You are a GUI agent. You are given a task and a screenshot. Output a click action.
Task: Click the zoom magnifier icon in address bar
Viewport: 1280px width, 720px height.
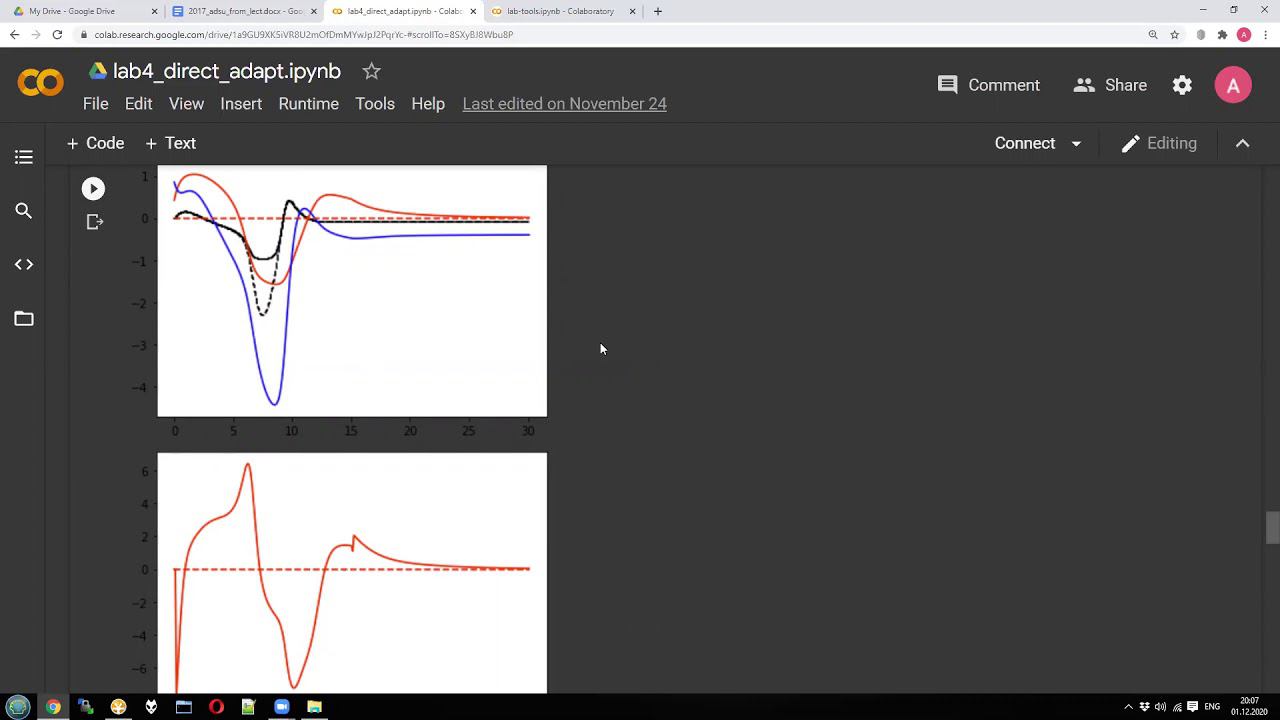coord(1153,34)
